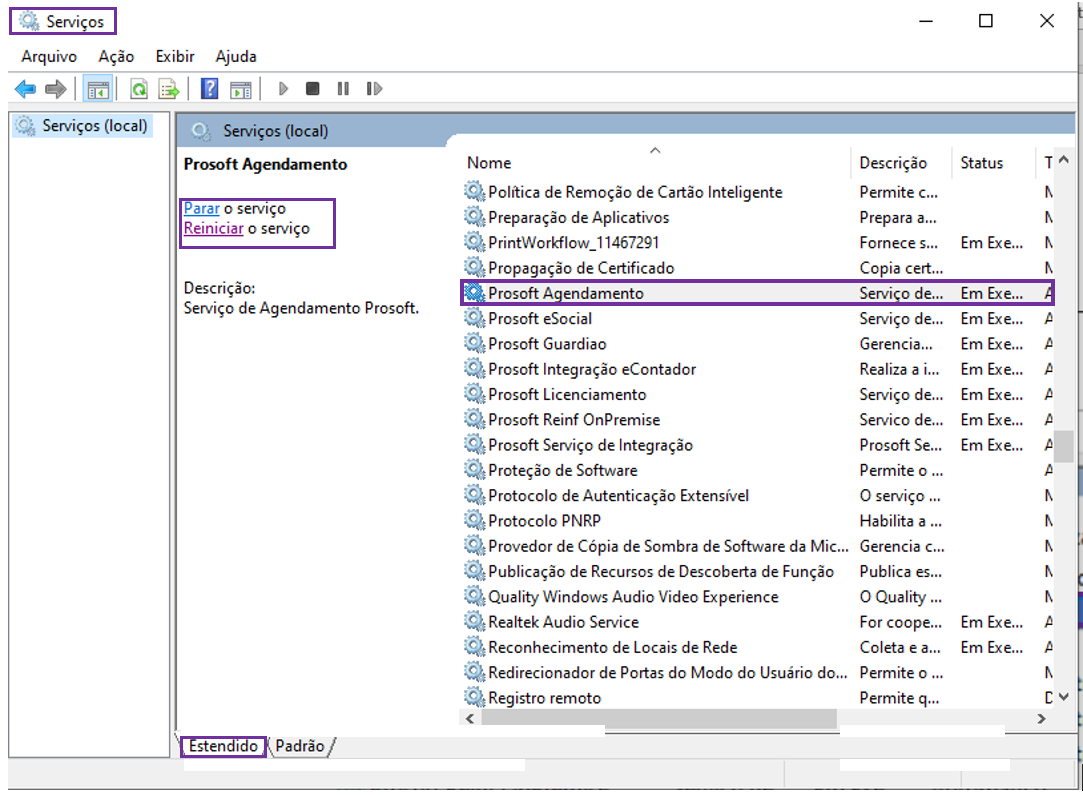Open the Arquivo menu

pyautogui.click(x=49, y=56)
